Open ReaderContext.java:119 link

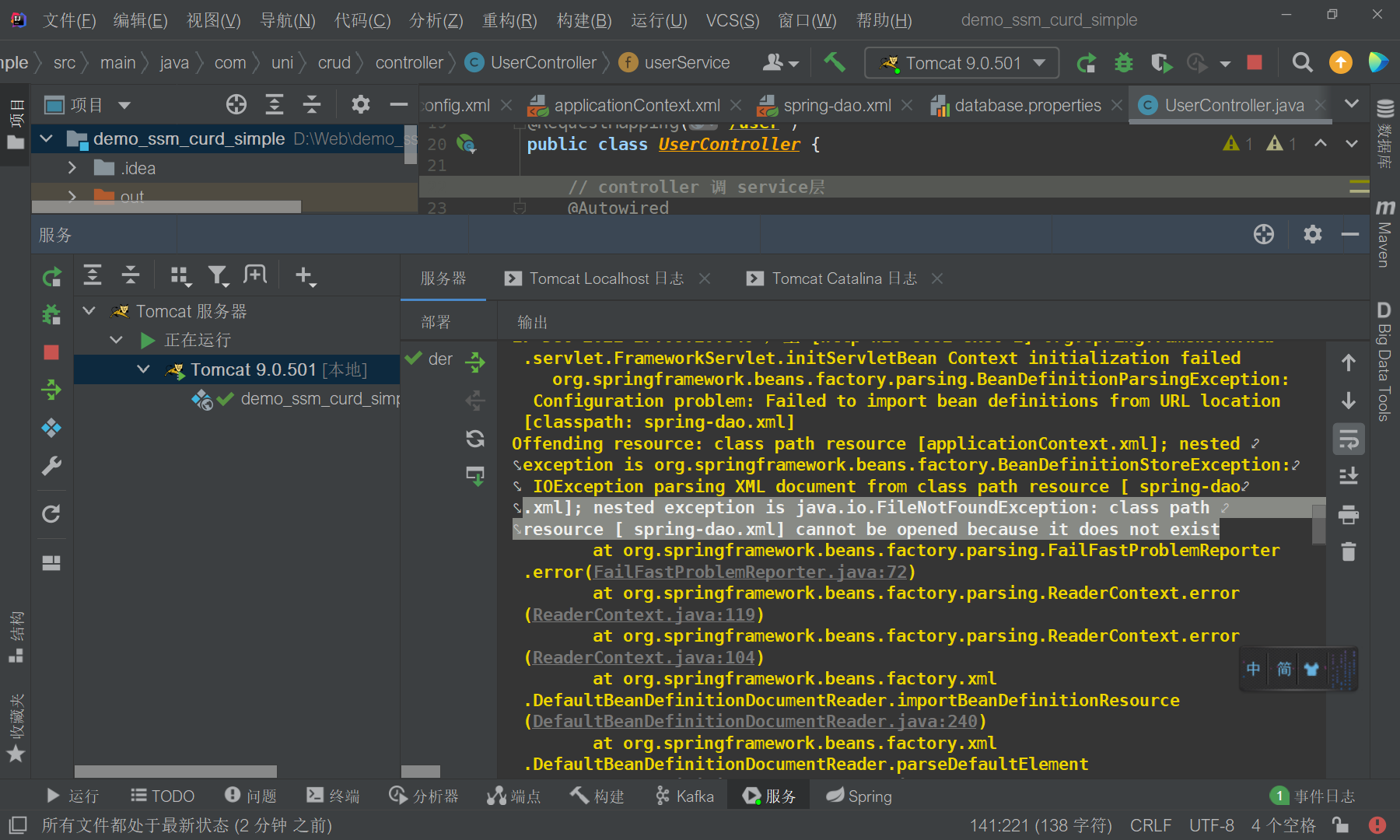(643, 614)
